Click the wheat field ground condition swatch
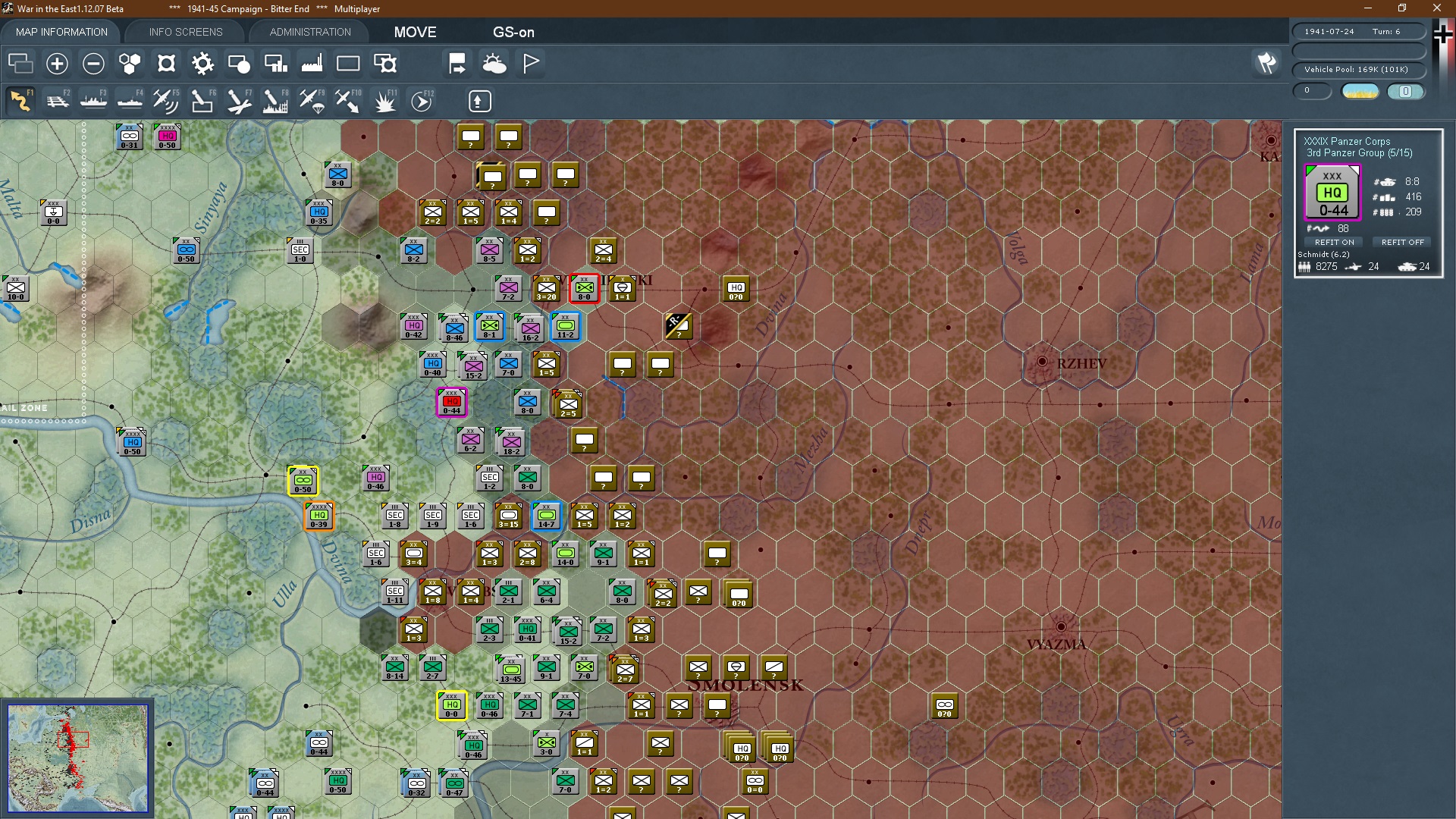1456x819 pixels. 1360,92
